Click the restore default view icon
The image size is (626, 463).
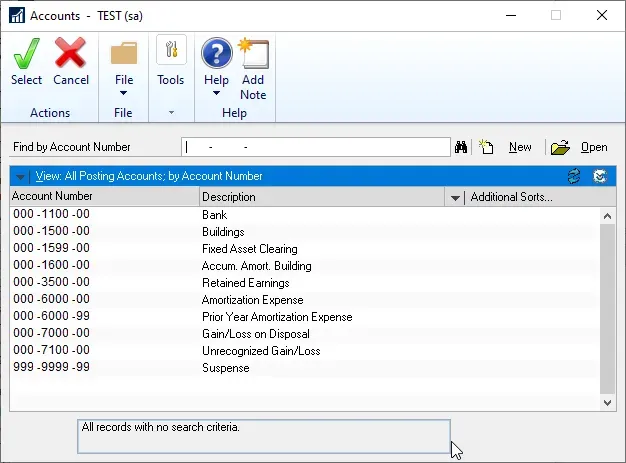pyautogui.click(x=600, y=176)
